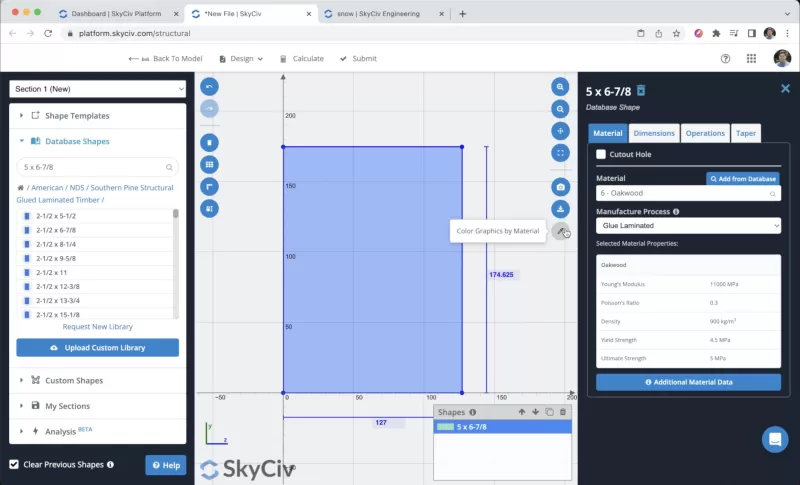Open the chat support bubble
The image size is (800, 485).
click(x=775, y=439)
